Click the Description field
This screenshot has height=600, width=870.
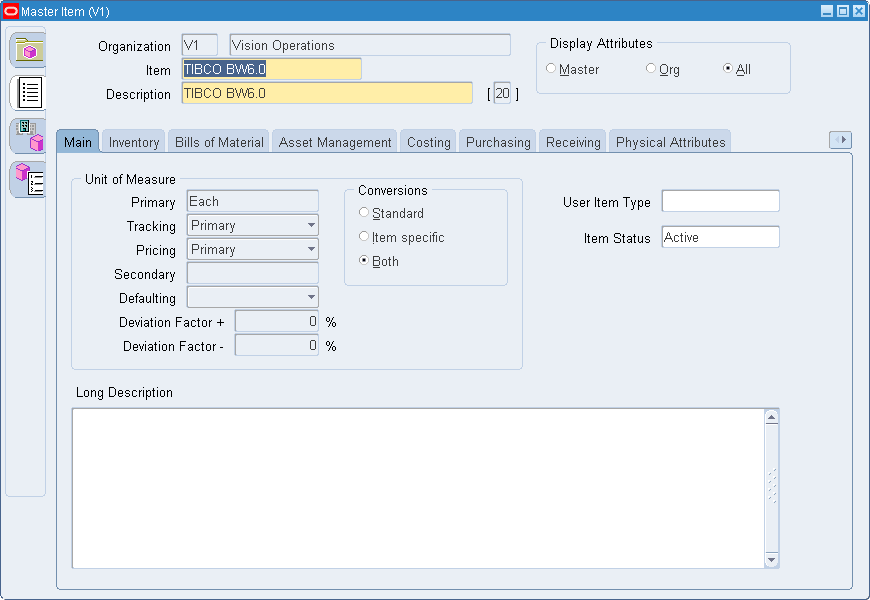327,93
